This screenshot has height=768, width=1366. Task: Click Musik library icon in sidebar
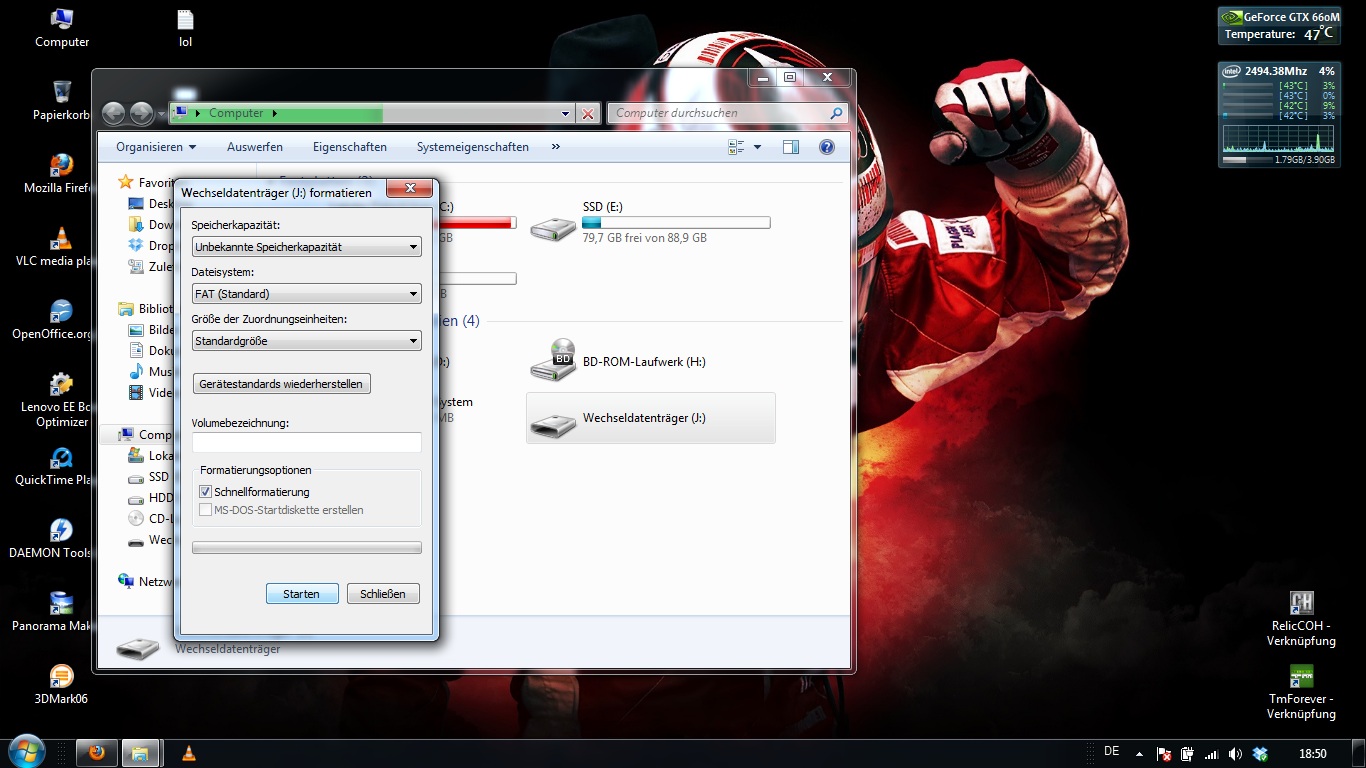click(137, 372)
